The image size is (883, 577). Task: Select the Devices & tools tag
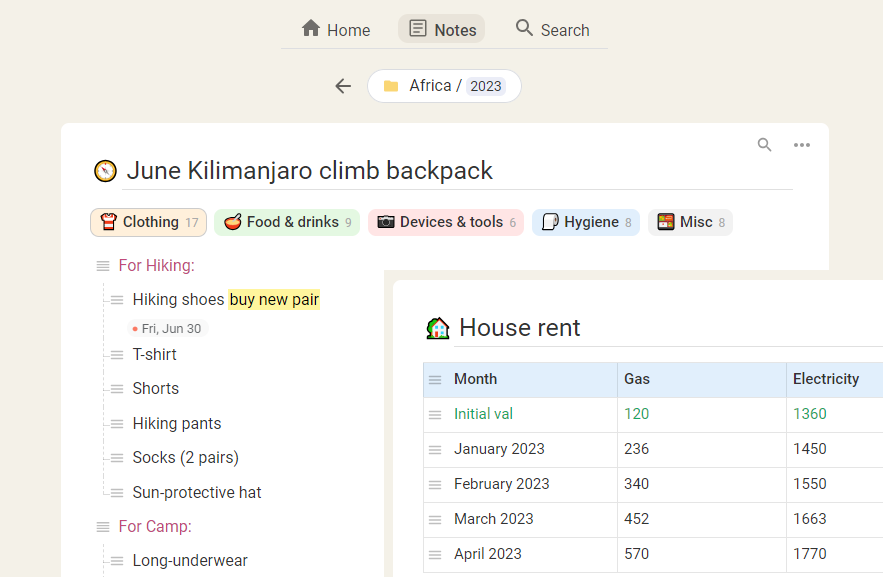[446, 222]
